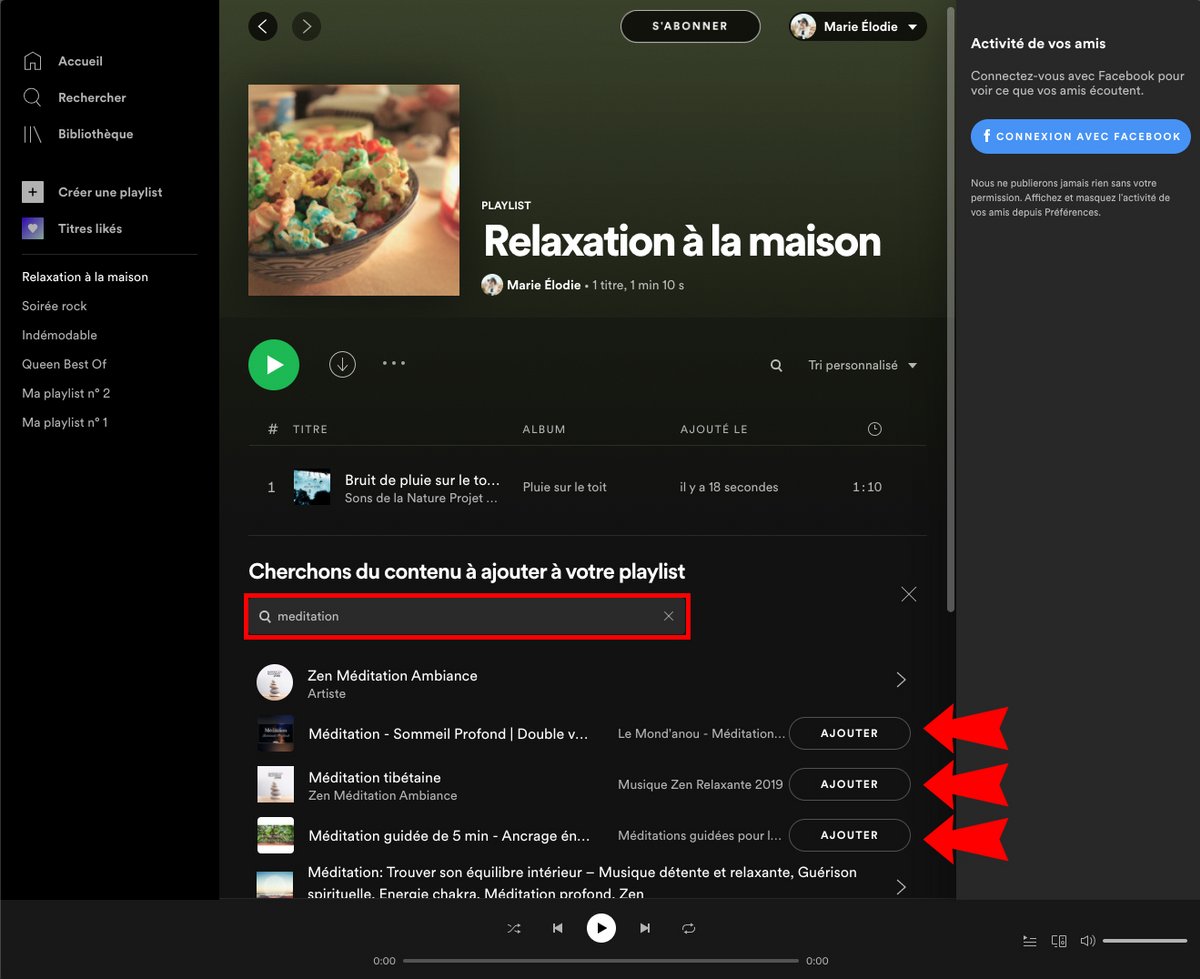The width and height of the screenshot is (1200, 979).
Task: Open the play queue icon
Action: [1030, 941]
